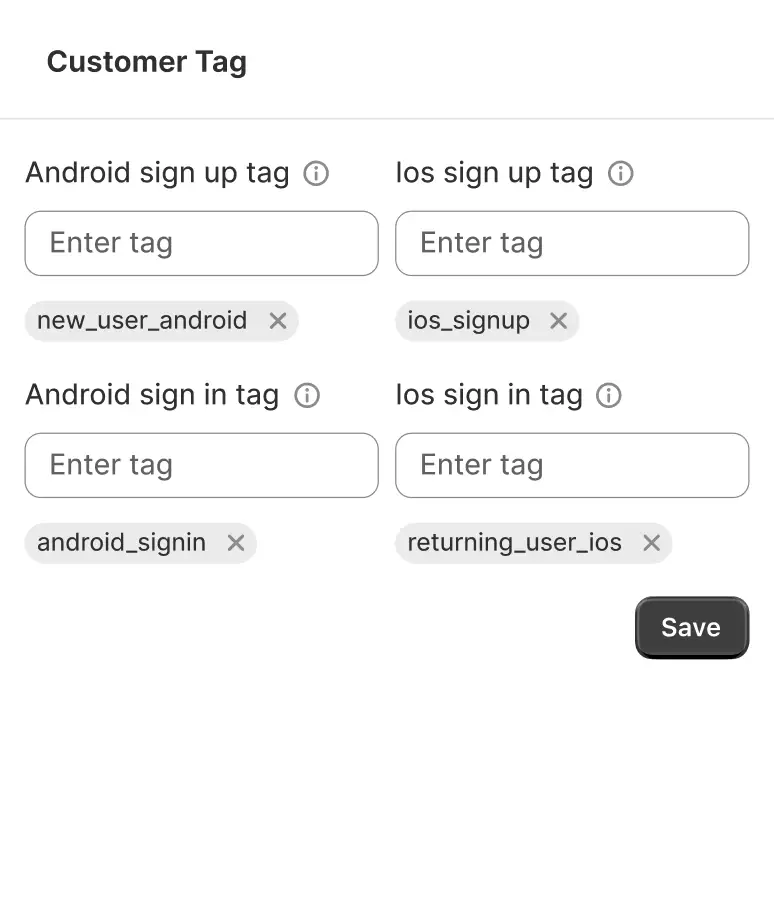Delete the returning_user_ios tag chip
The height and width of the screenshot is (921, 774).
click(x=651, y=543)
